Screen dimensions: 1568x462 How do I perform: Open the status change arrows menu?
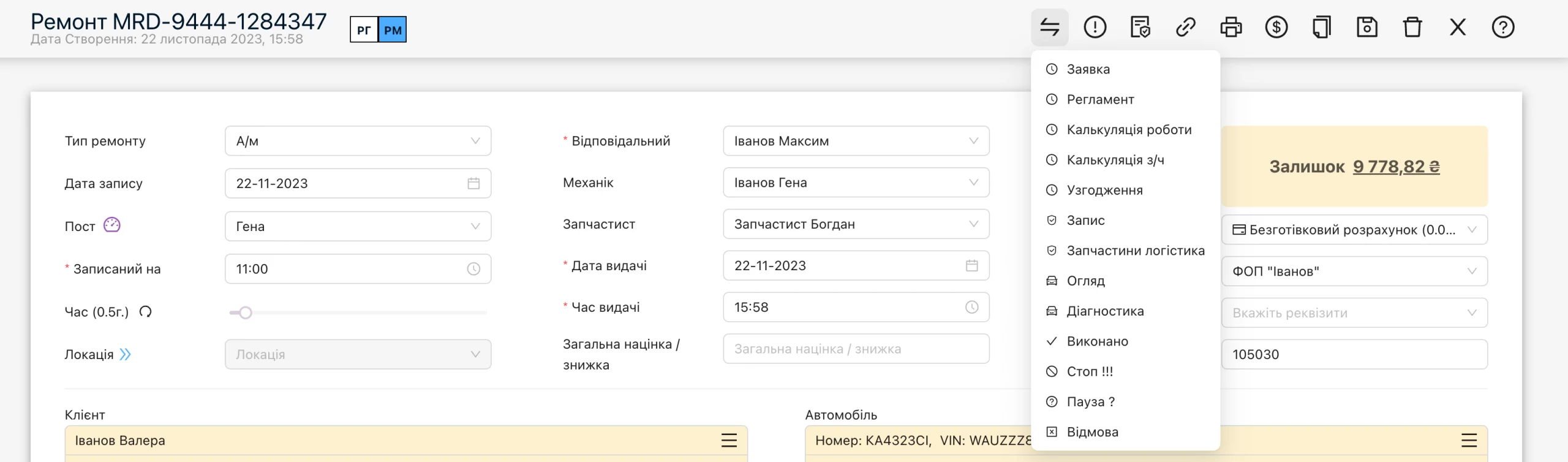pos(1049,27)
